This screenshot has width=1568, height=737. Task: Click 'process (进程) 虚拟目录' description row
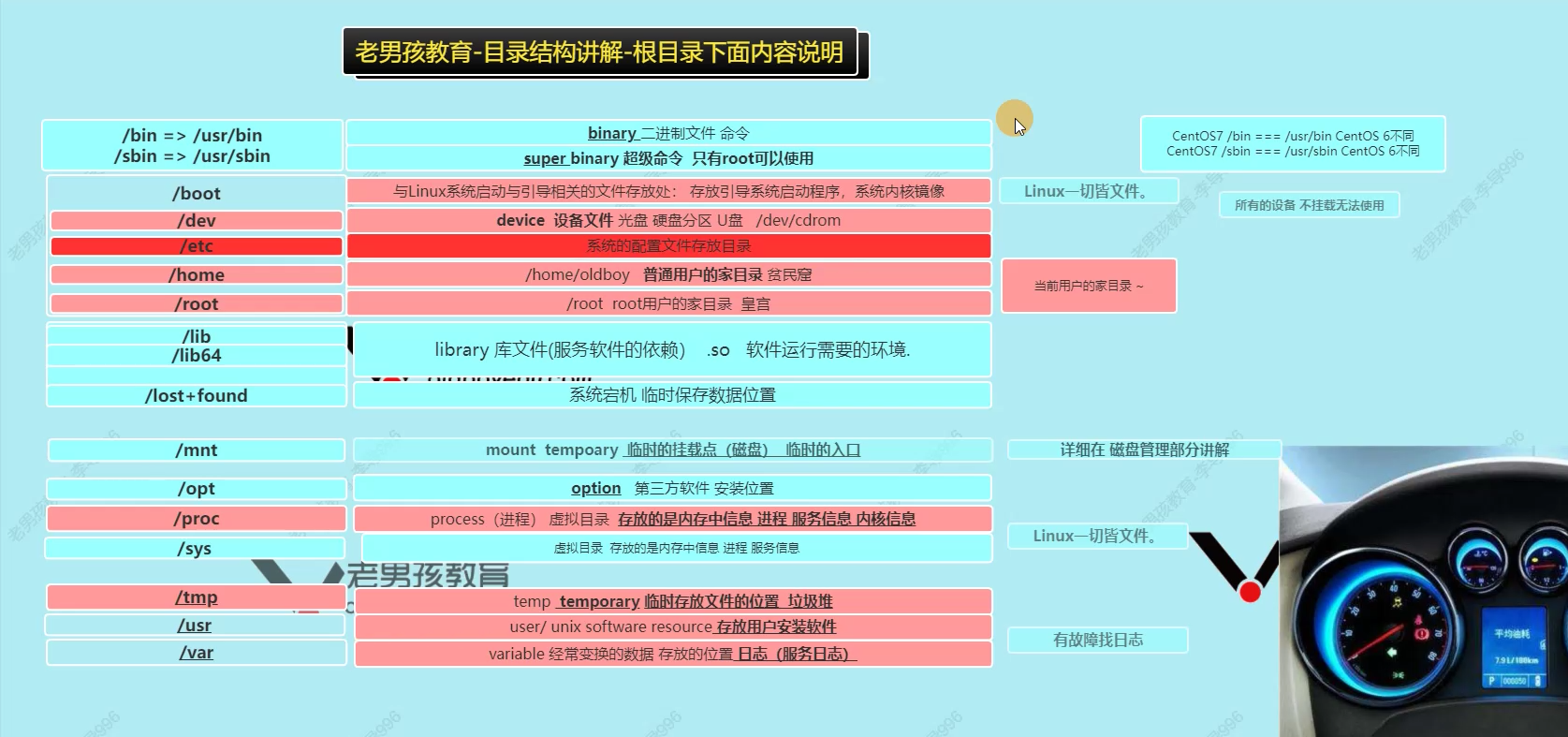coord(672,519)
